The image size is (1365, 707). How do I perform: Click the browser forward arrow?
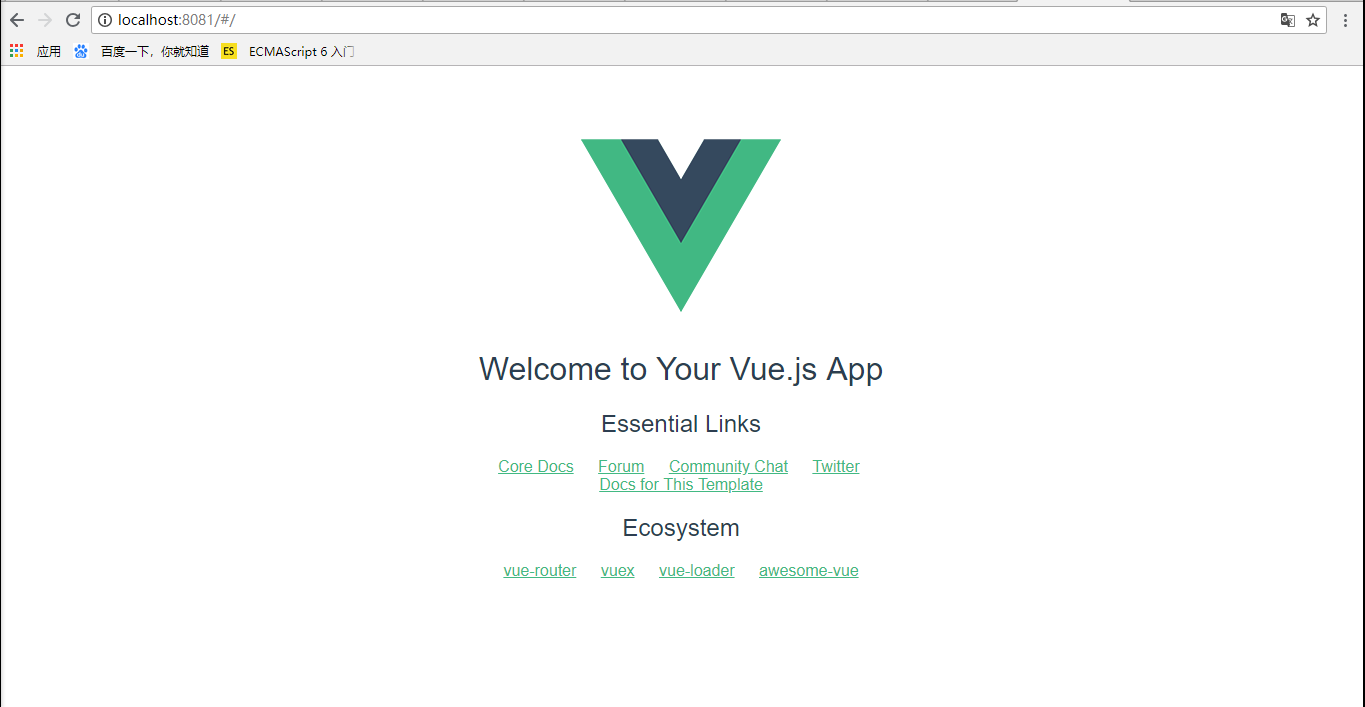pyautogui.click(x=45, y=20)
